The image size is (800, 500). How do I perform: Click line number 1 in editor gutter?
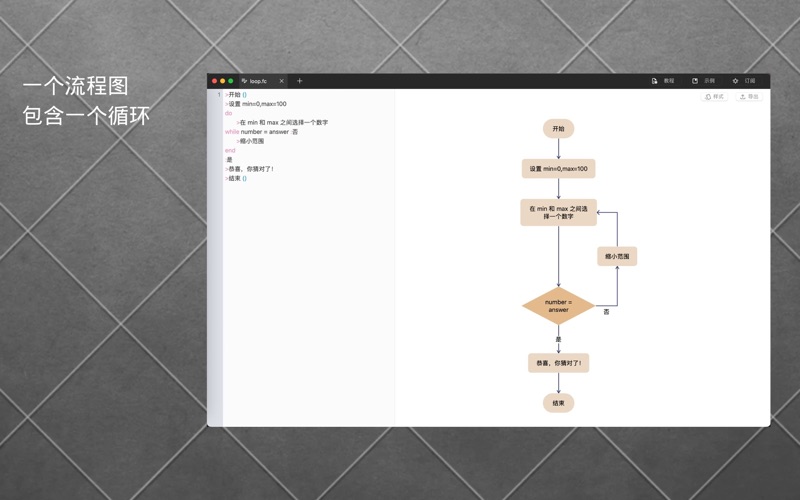218,95
